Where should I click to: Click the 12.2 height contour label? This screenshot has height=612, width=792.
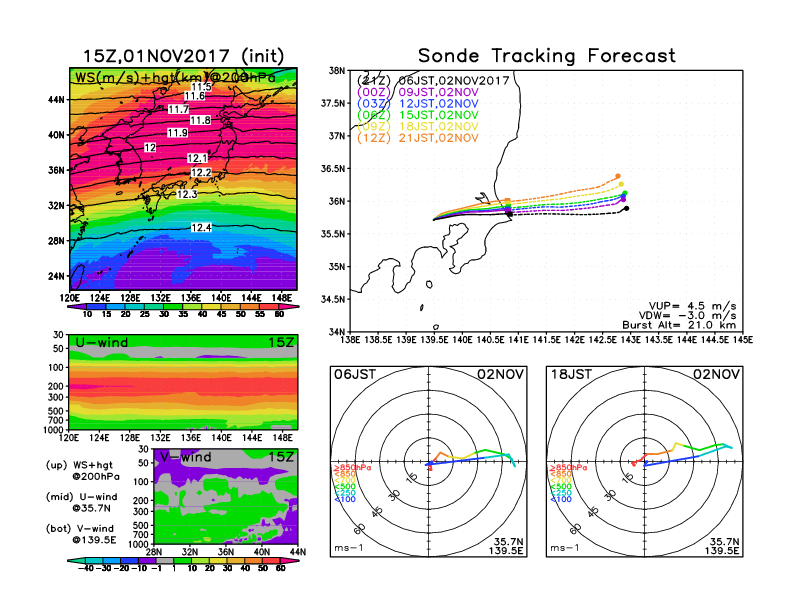click(x=201, y=173)
